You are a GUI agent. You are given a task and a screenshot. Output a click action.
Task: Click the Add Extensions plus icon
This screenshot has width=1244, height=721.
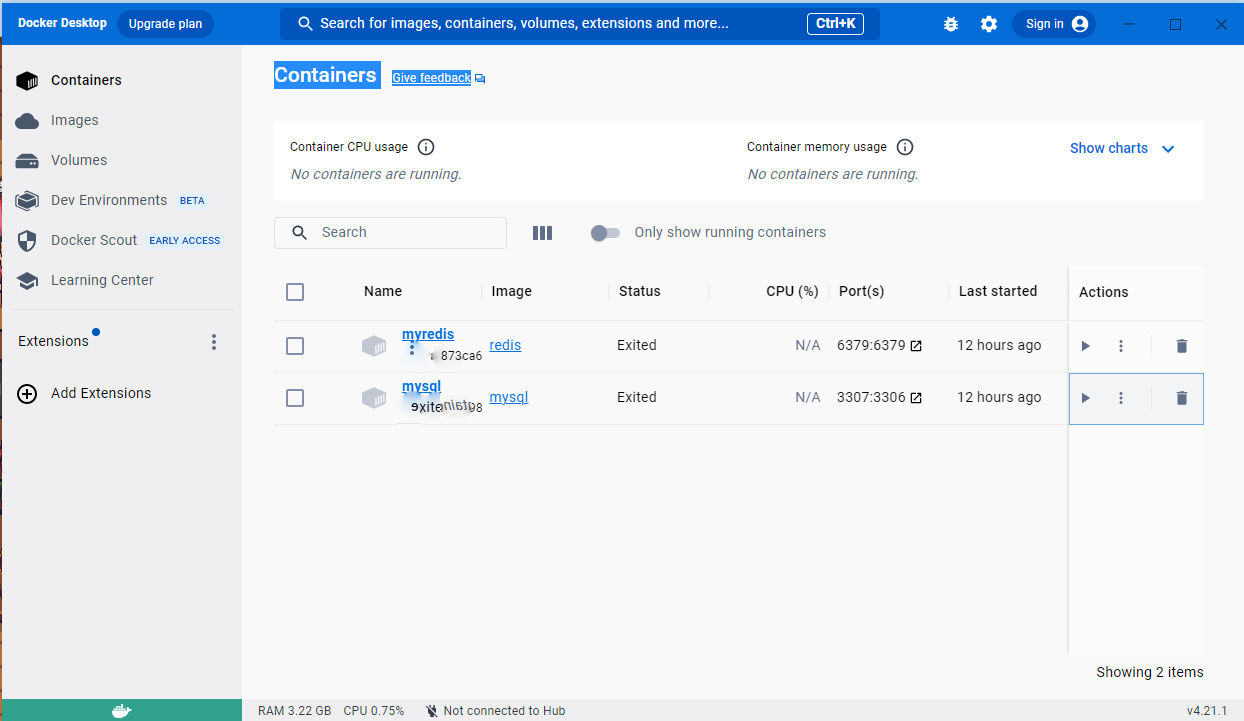(27, 393)
